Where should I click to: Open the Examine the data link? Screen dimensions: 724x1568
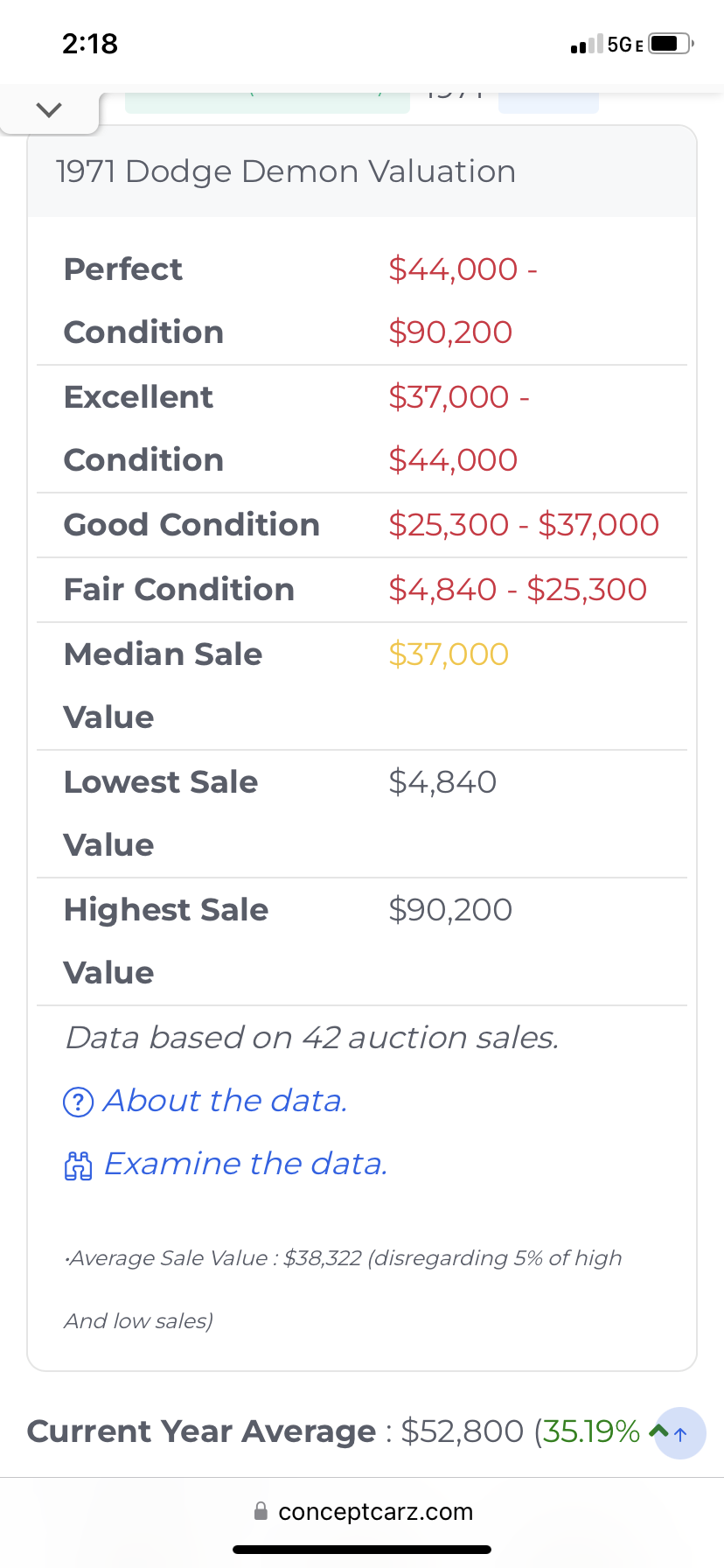tap(245, 1164)
